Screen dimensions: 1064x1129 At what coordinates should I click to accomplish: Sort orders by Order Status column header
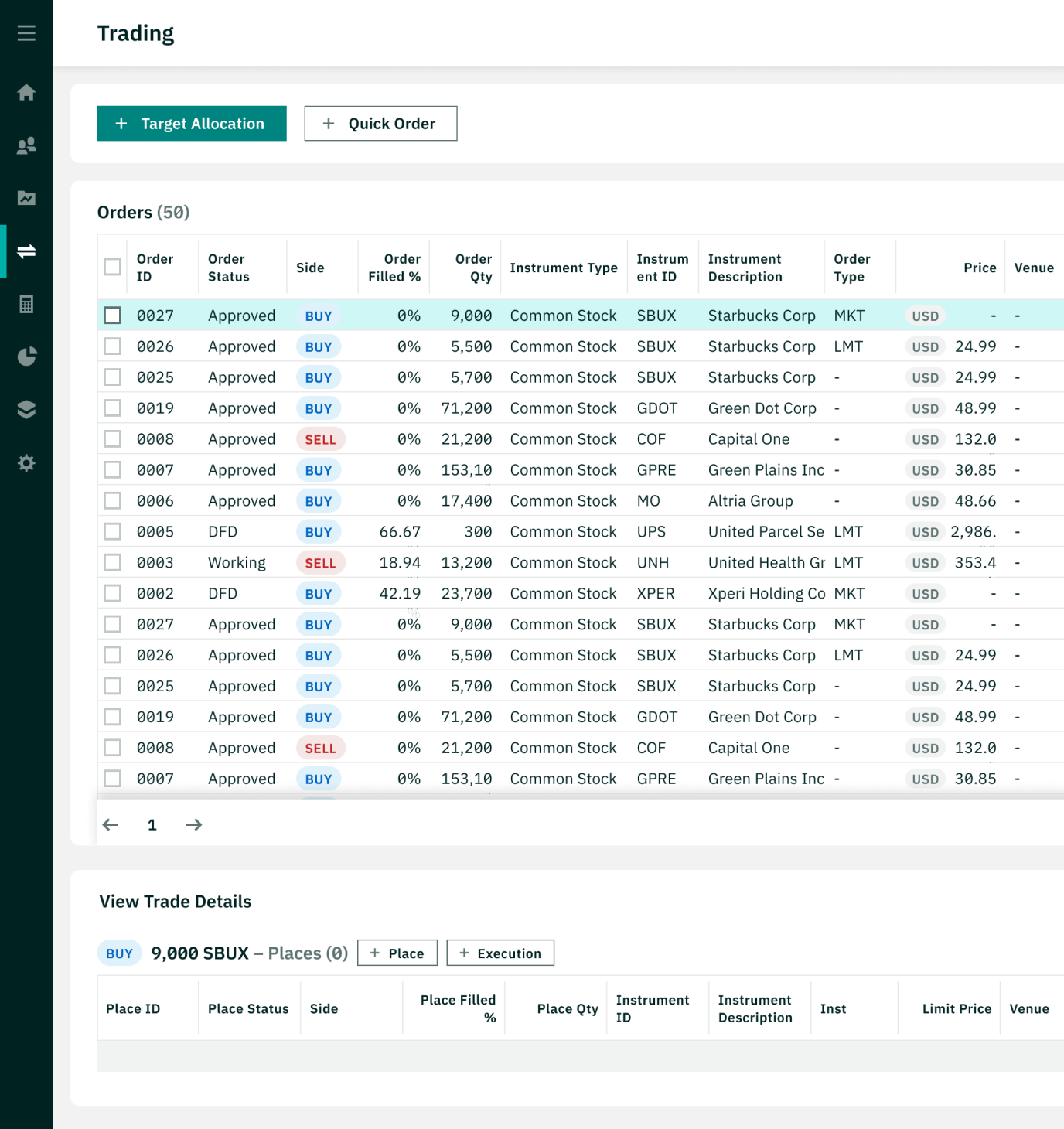229,268
